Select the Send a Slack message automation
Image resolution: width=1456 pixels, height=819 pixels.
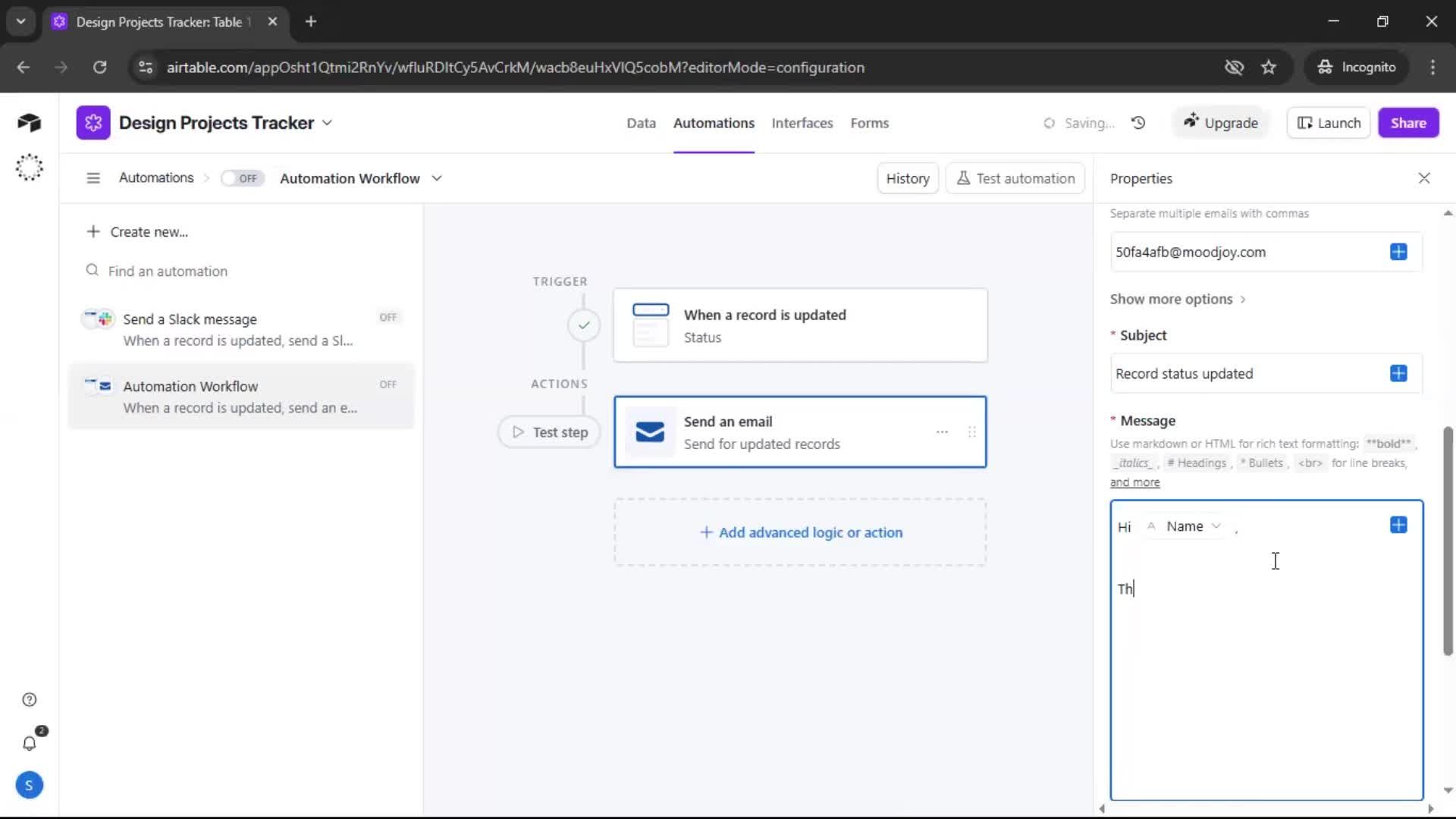(x=241, y=329)
